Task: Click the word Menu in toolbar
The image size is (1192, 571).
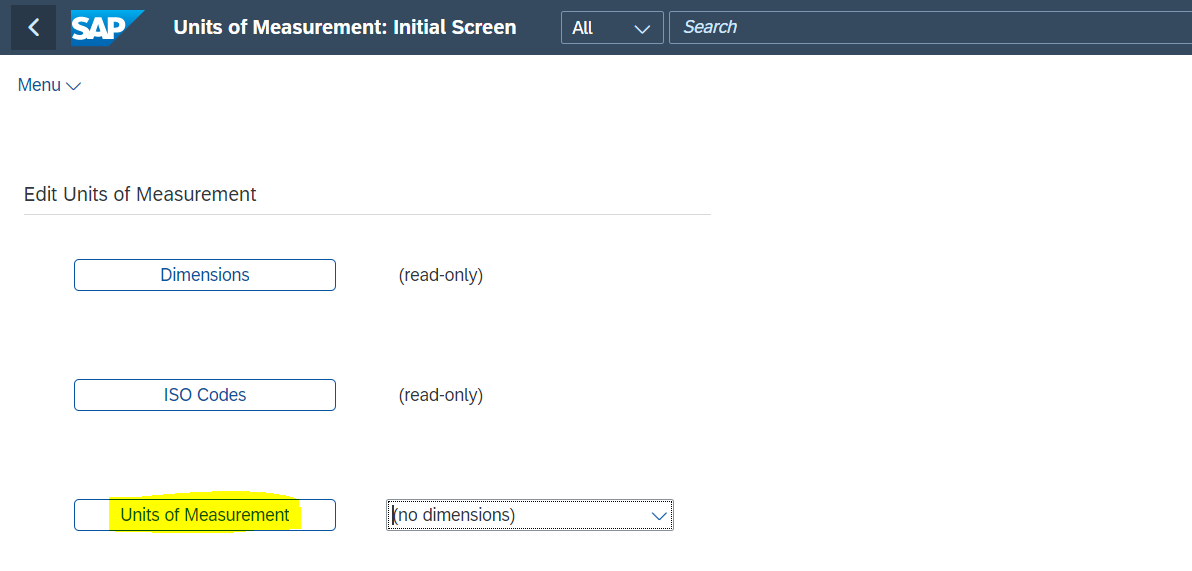Action: tap(39, 85)
